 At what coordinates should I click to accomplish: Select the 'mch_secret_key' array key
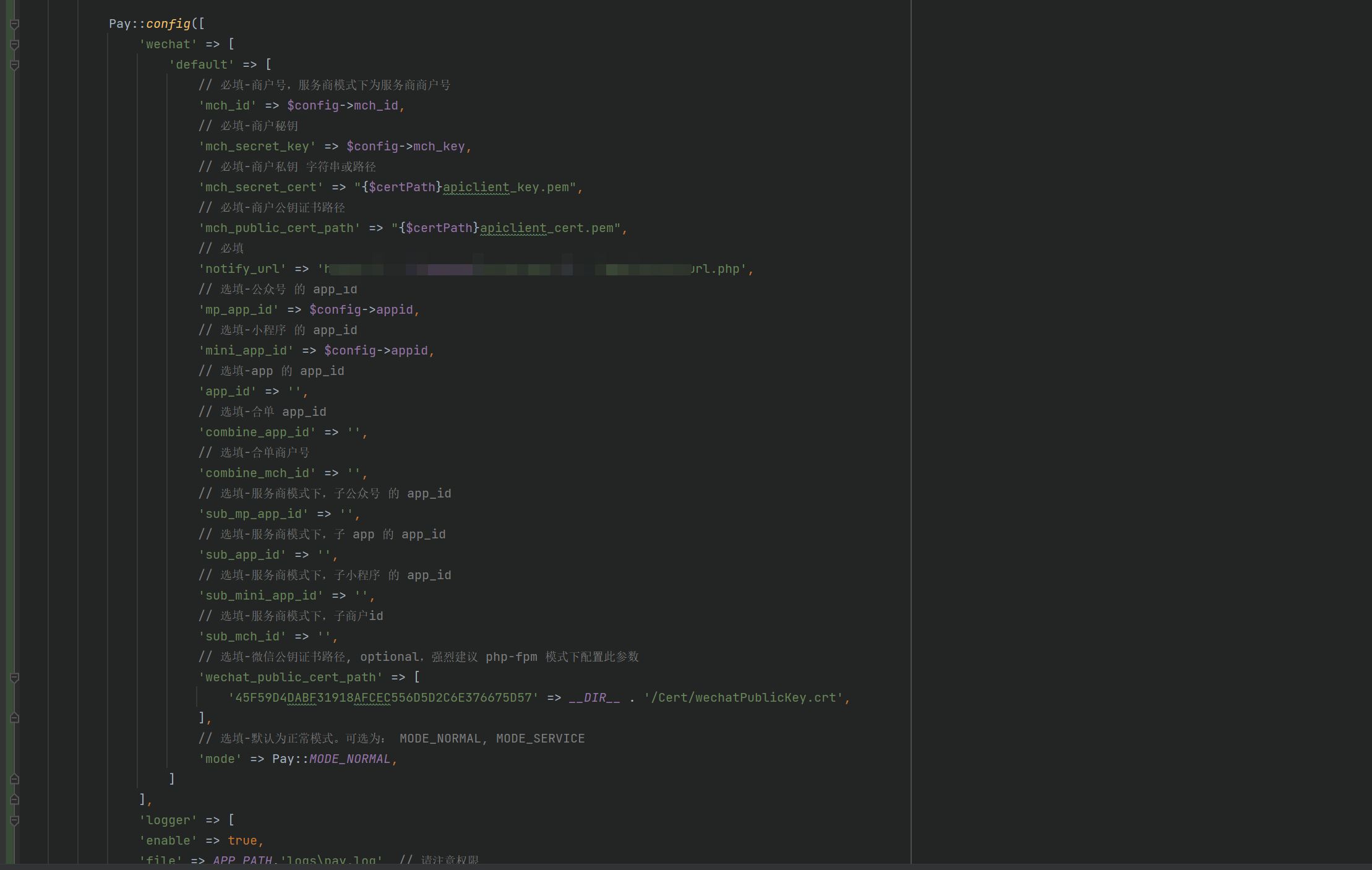[x=257, y=146]
